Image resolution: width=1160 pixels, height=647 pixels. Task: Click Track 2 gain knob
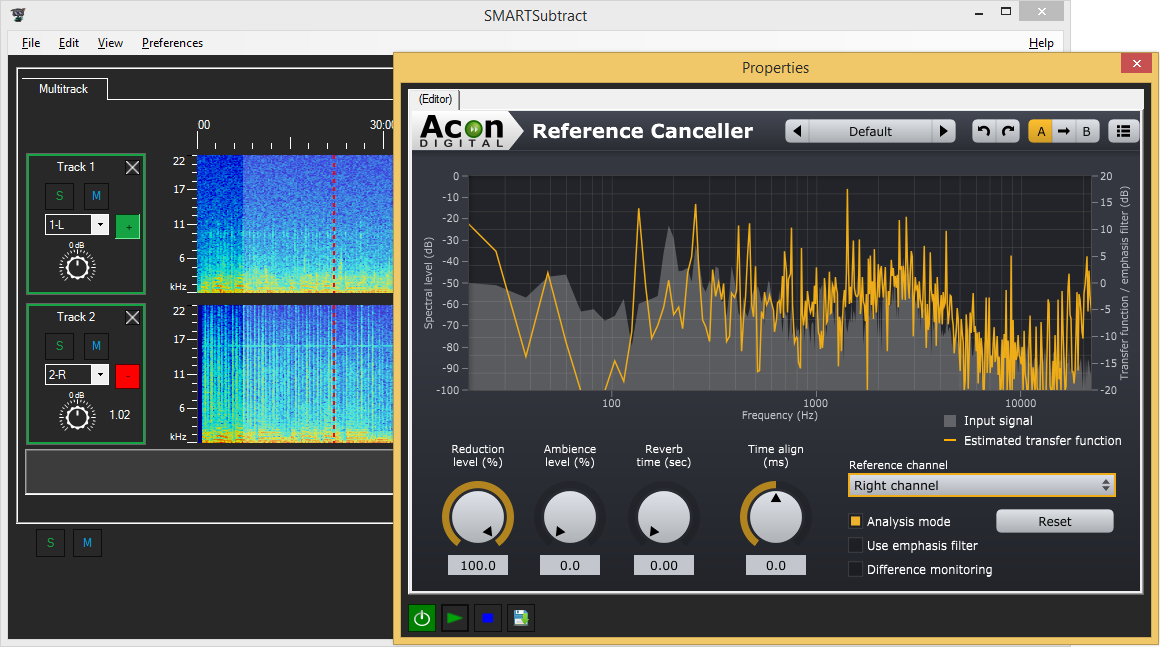coord(77,417)
